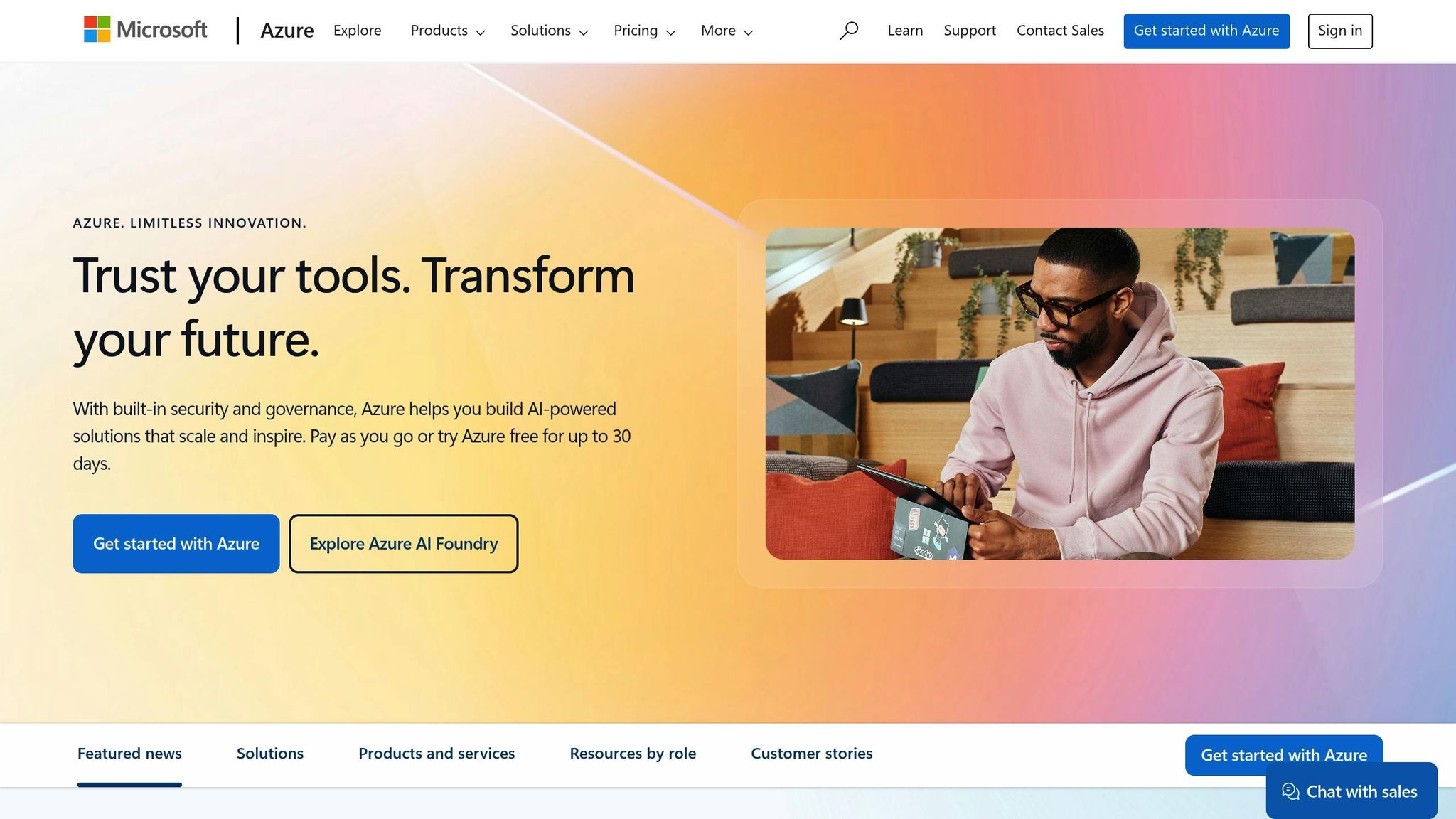This screenshot has height=819, width=1456.
Task: Click the Microsoft logo
Action: 145,30
